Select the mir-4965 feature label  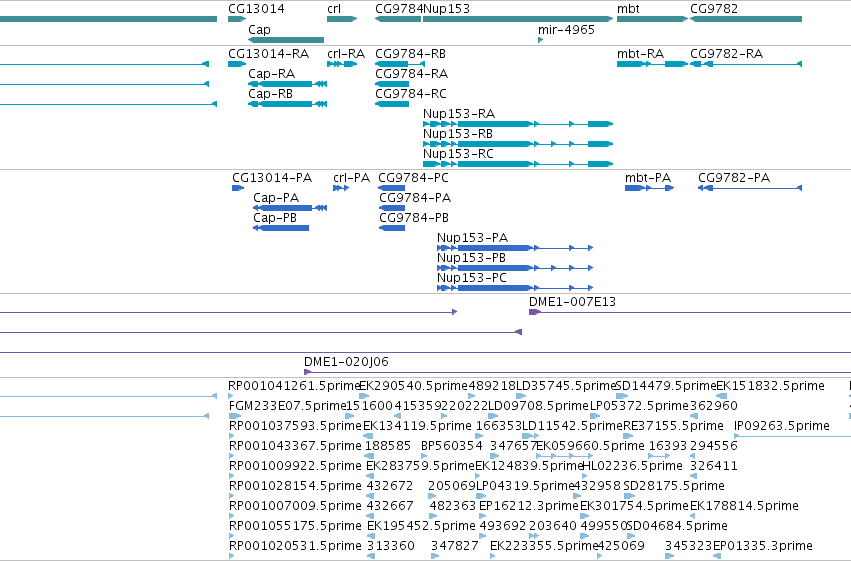[x=566, y=30]
